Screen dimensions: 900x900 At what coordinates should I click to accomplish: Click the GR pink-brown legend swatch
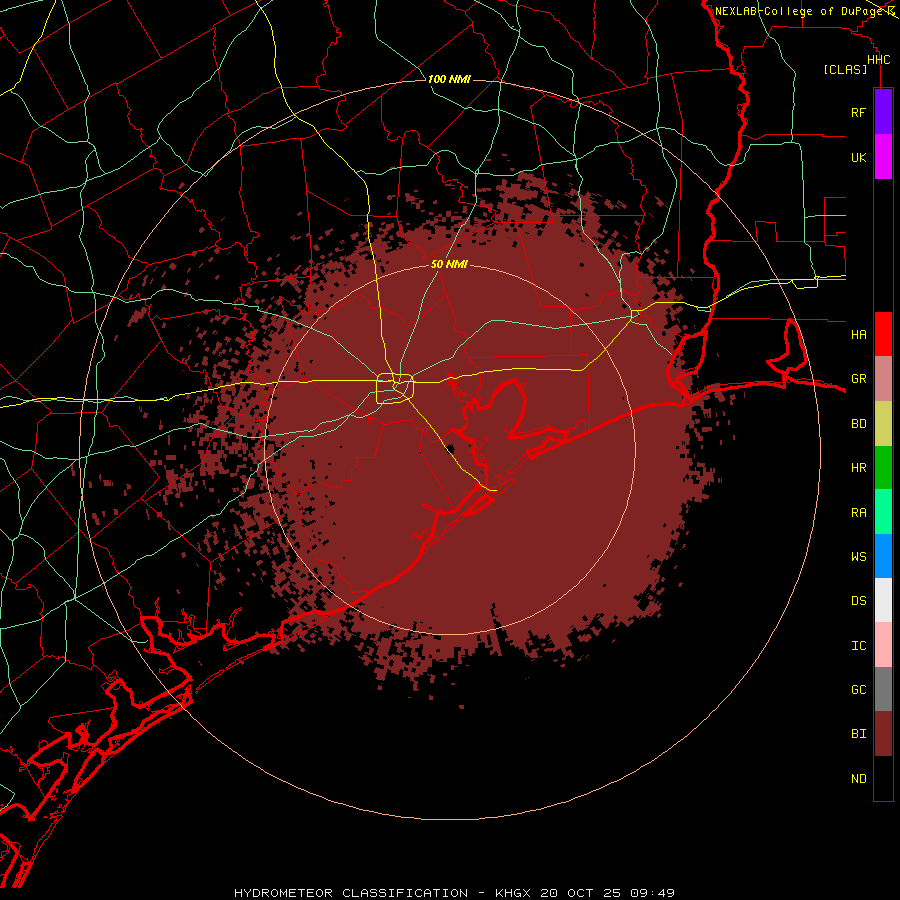point(883,379)
